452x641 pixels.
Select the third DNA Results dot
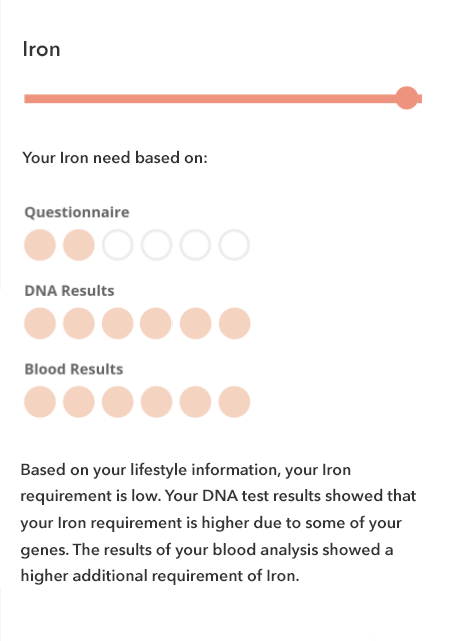[118, 323]
